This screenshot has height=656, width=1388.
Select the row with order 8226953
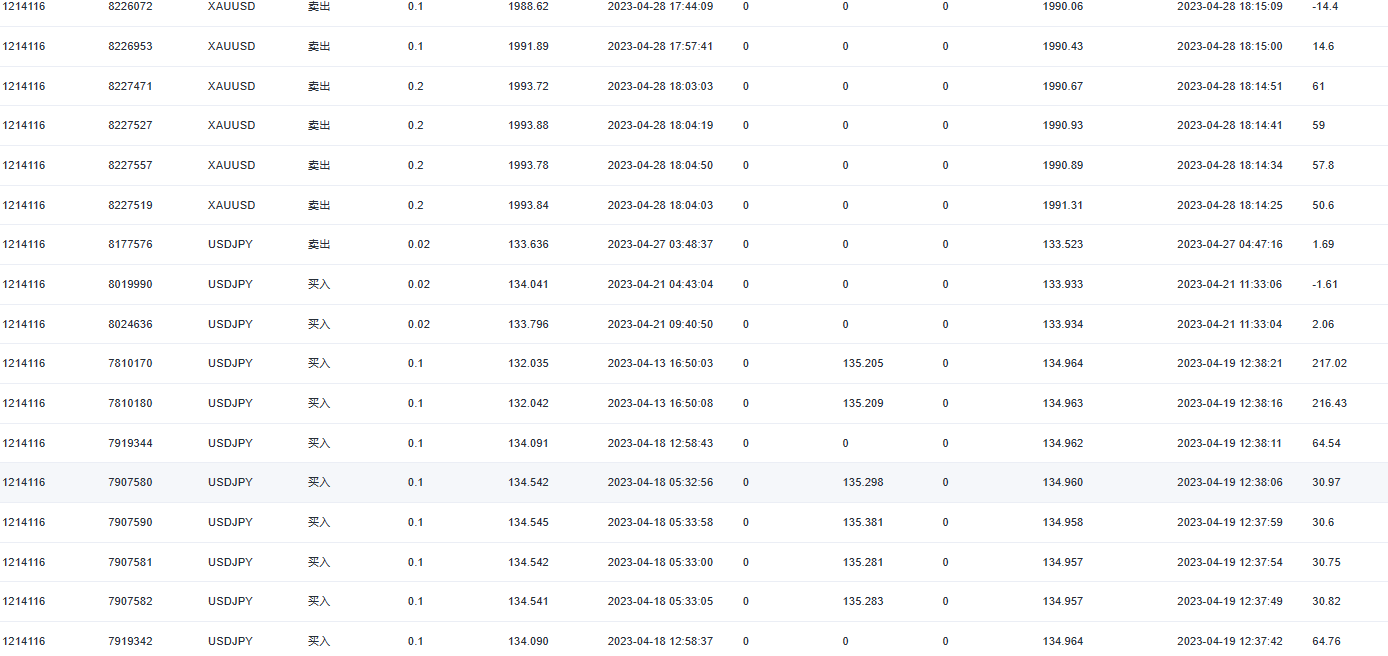pos(130,46)
